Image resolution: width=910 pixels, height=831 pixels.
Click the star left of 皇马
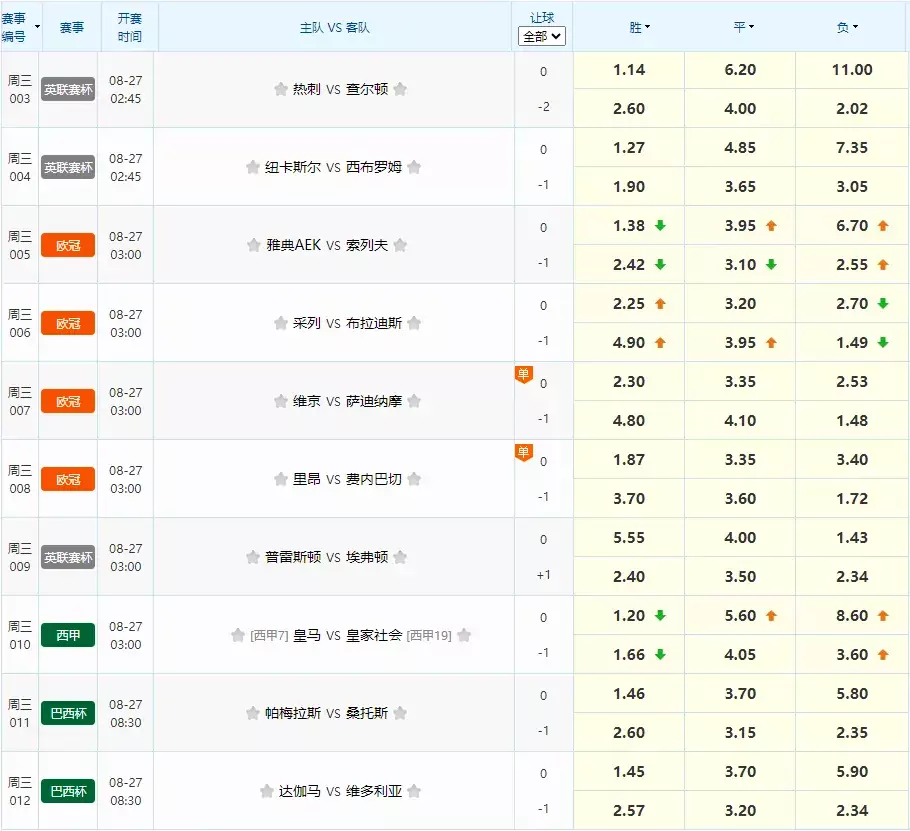237,635
